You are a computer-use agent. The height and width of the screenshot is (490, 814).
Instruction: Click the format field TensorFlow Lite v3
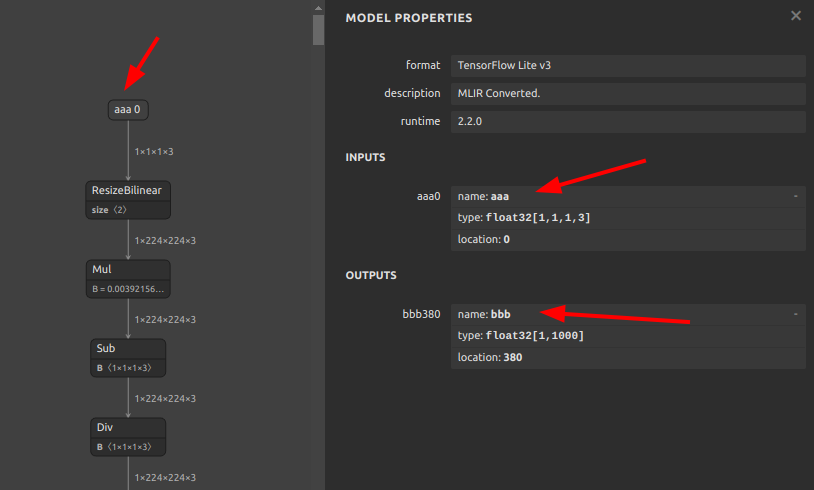(x=628, y=65)
